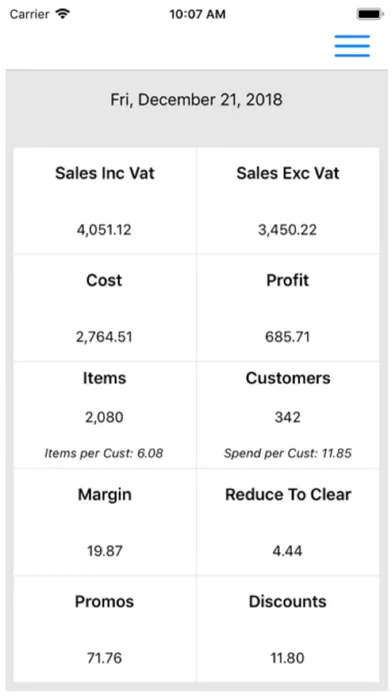Click Items per Cust: 6.08 text
392x696 pixels.
[104, 453]
